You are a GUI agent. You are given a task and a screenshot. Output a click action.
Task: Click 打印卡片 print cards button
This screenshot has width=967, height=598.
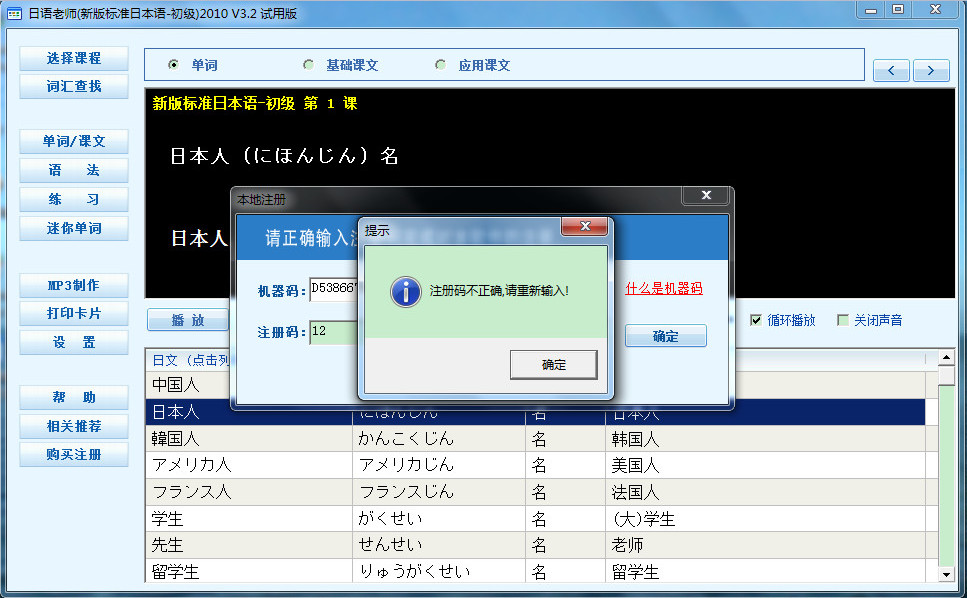[74, 313]
